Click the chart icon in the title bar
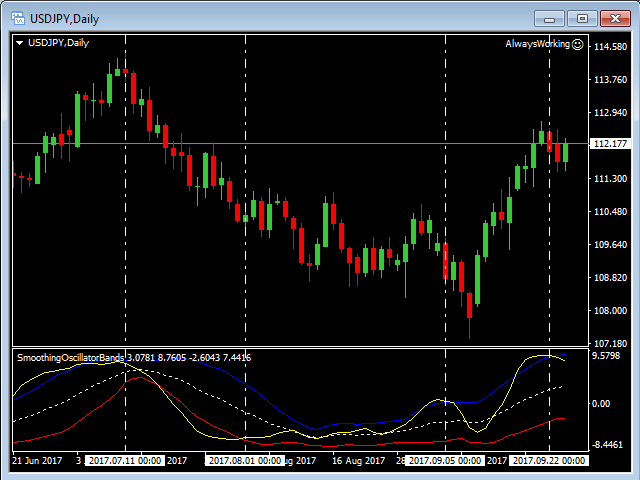This screenshot has height=480, width=640. (16, 17)
